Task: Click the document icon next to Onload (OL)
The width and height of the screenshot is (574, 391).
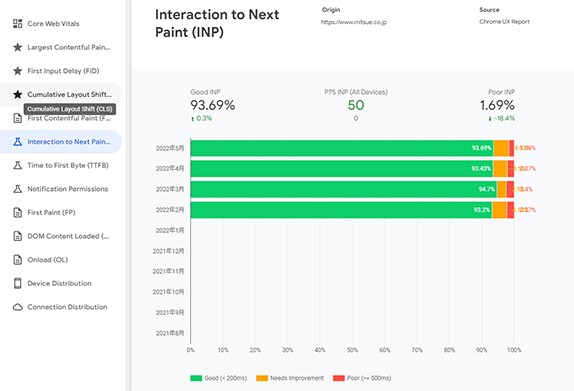Action: click(18, 260)
